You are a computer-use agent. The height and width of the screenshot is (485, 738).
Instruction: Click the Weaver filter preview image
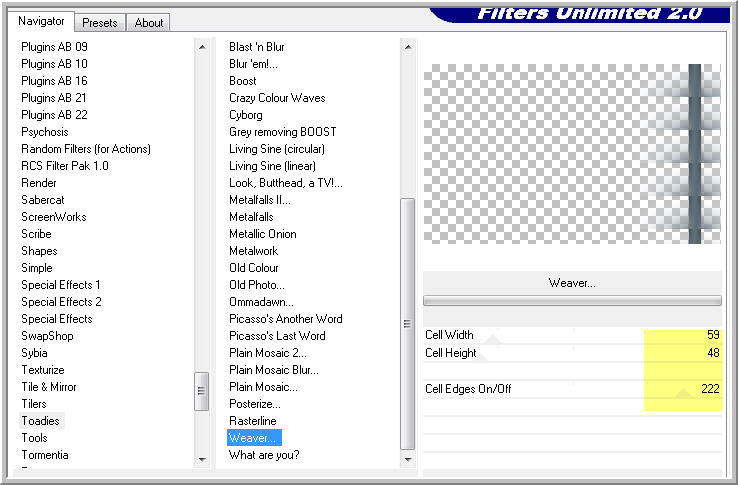point(572,154)
